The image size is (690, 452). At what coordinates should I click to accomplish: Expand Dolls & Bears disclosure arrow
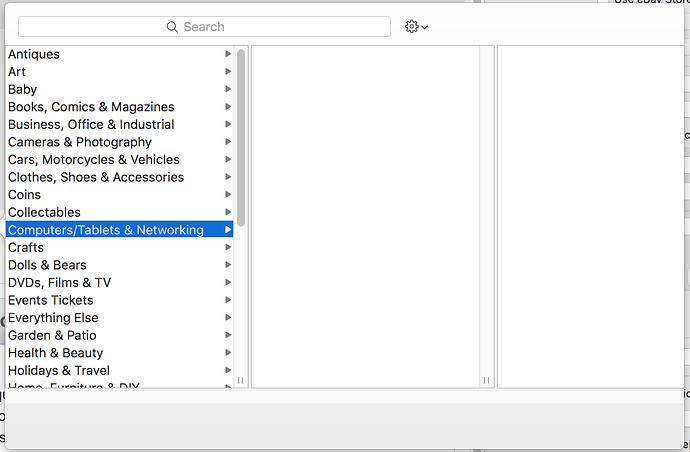(x=228, y=265)
